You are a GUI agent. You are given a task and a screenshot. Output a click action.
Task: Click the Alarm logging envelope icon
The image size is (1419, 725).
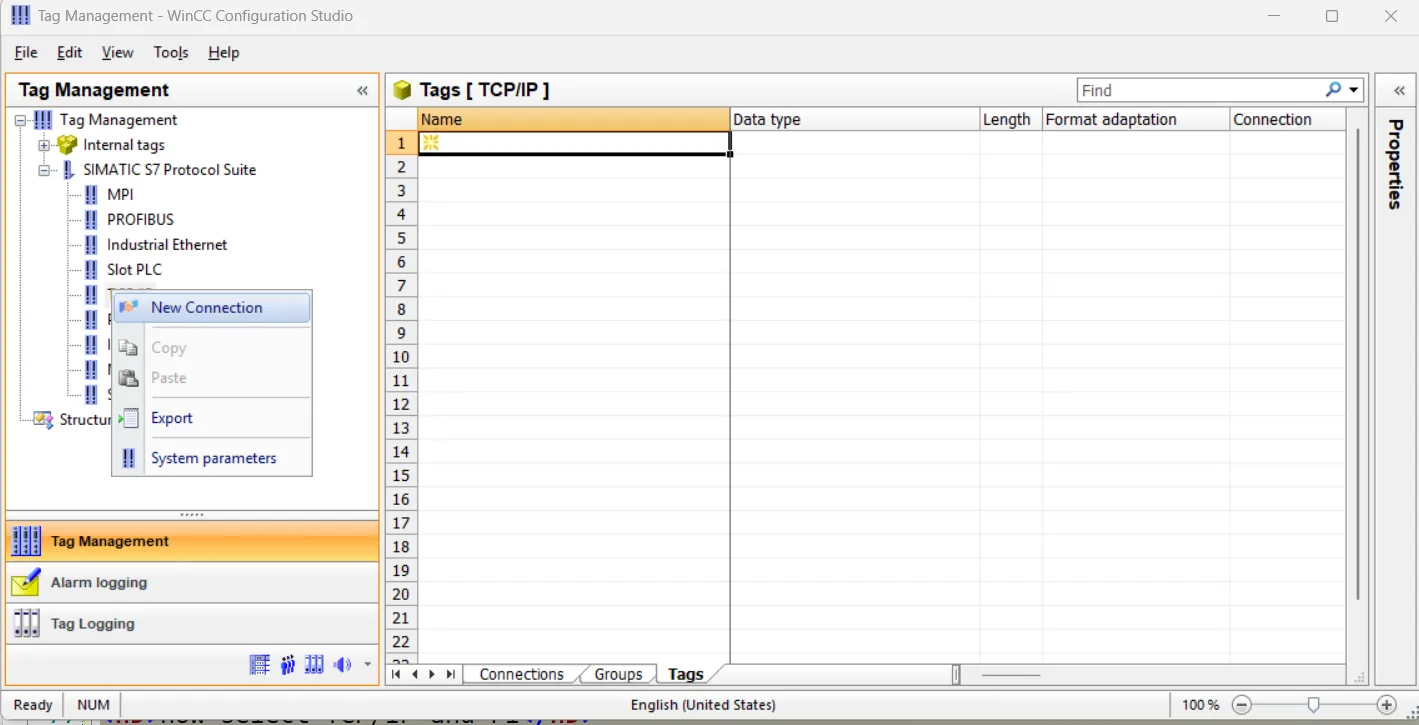point(26,582)
